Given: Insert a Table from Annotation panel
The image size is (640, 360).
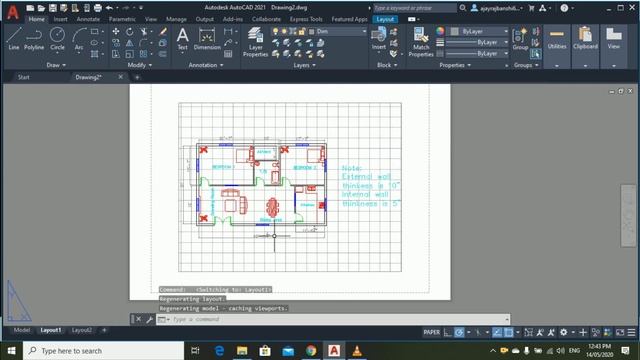Looking at the screenshot, I should [x=228, y=54].
